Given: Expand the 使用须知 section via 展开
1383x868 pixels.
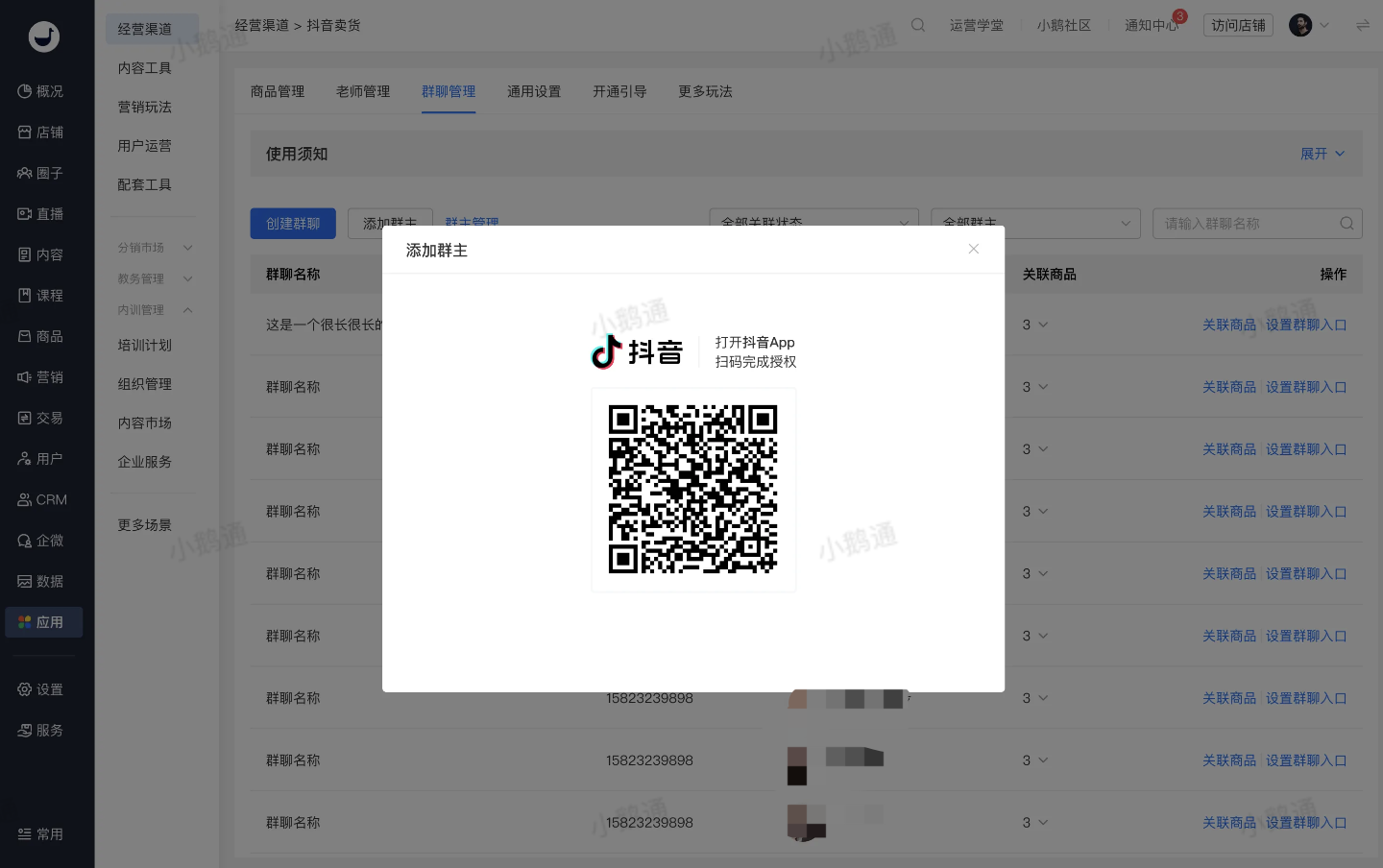Looking at the screenshot, I should click(1322, 154).
